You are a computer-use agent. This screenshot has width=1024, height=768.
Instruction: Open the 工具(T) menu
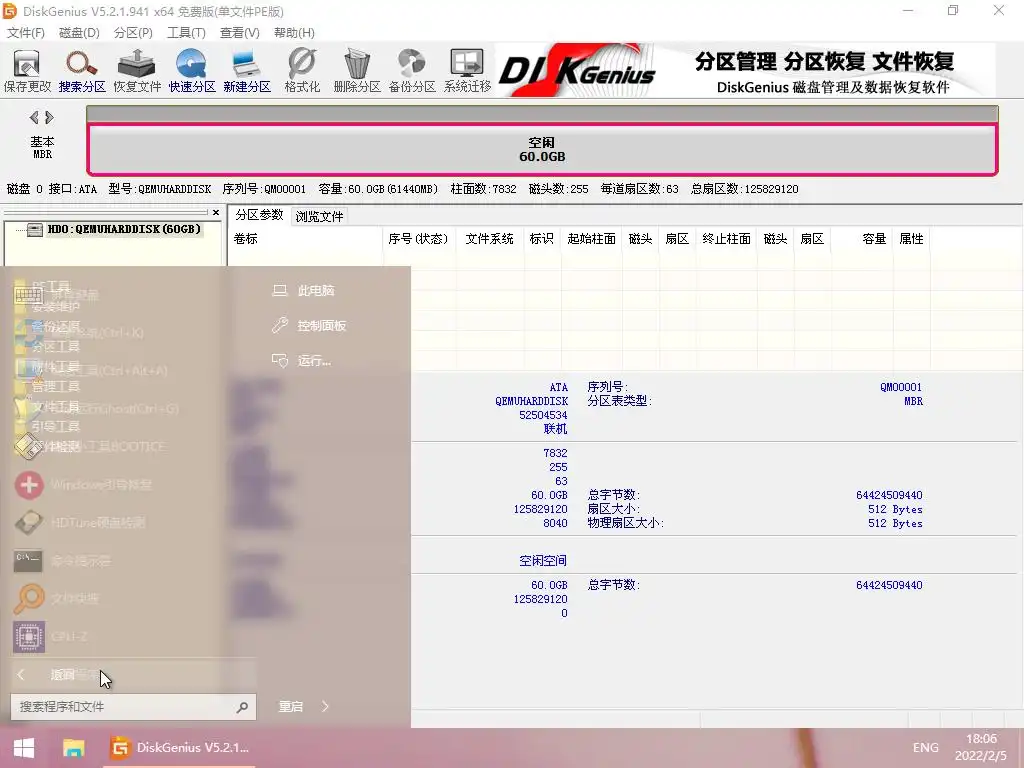pyautogui.click(x=186, y=33)
